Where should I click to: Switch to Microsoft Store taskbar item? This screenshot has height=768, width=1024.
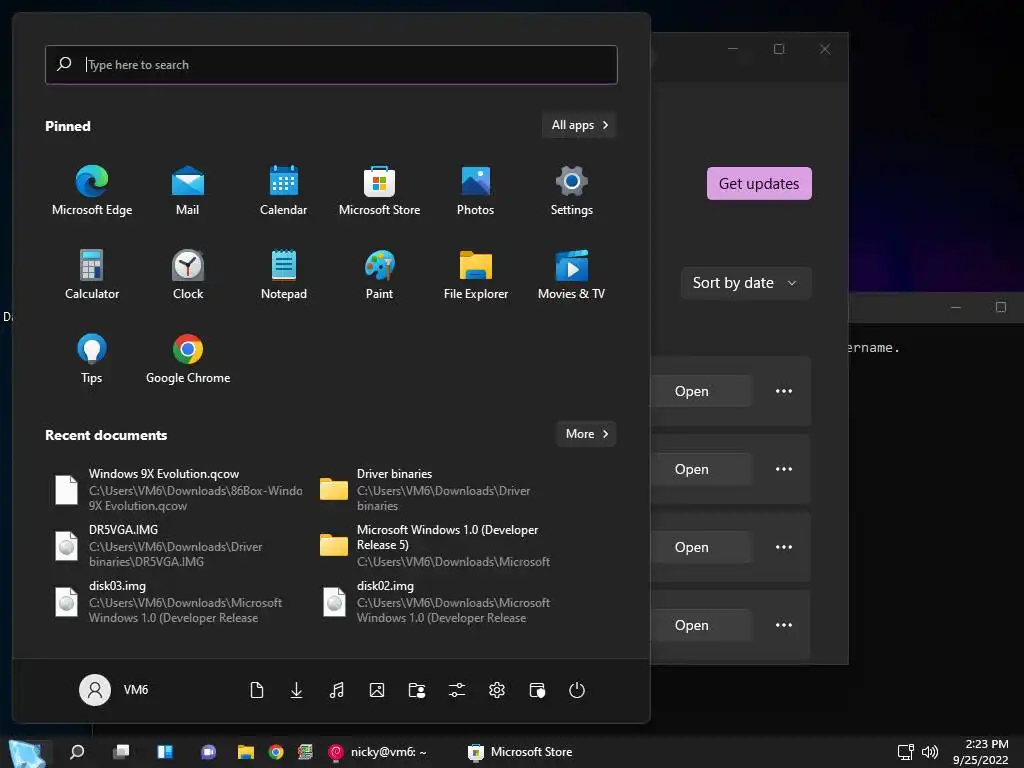click(x=520, y=752)
